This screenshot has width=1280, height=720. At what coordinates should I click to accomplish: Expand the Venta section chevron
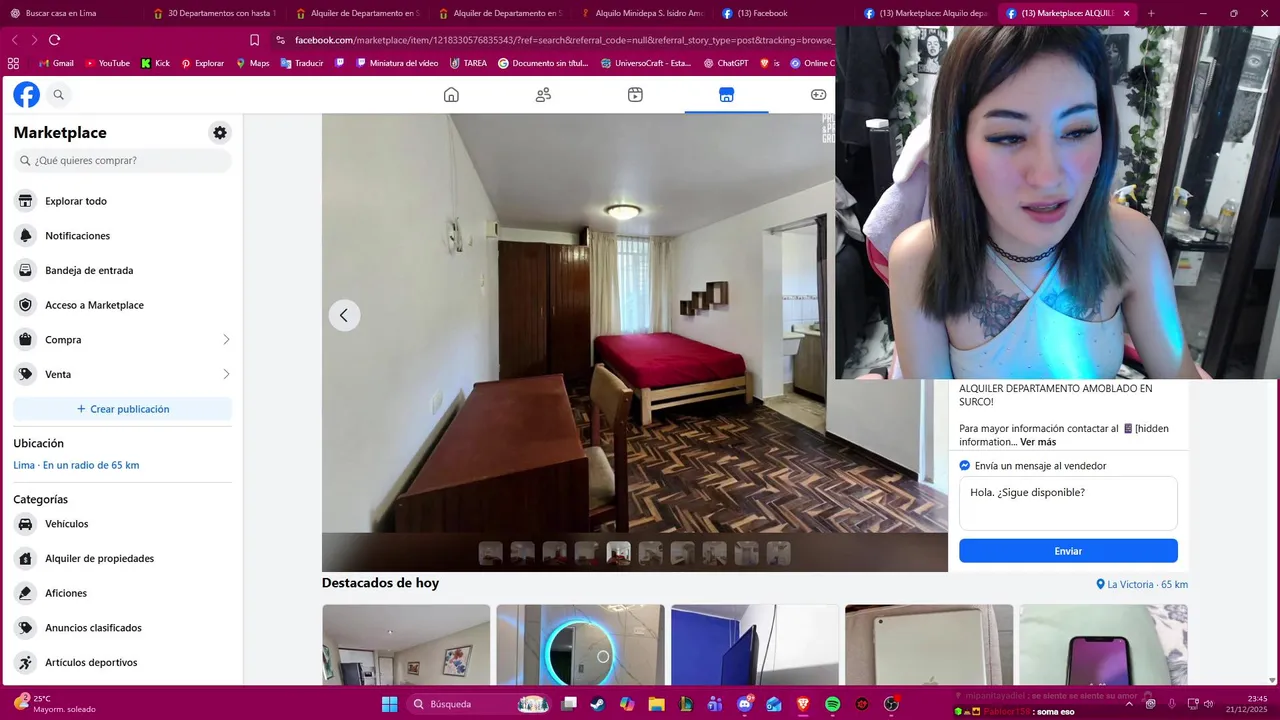(x=226, y=374)
